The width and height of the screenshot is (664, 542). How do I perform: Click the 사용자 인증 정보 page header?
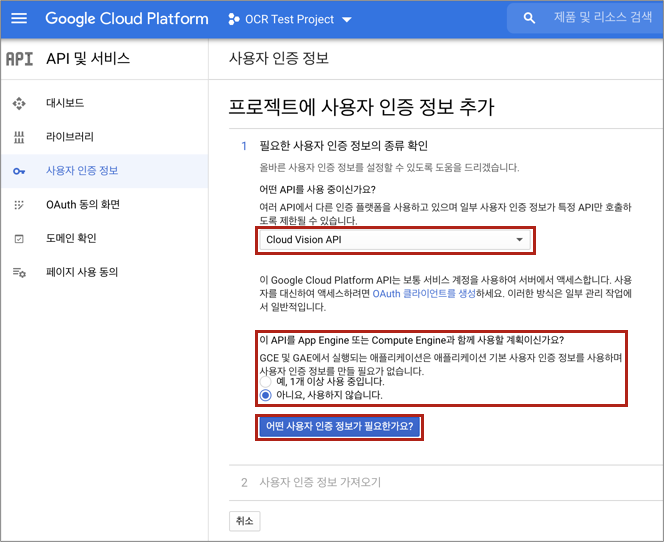click(279, 58)
